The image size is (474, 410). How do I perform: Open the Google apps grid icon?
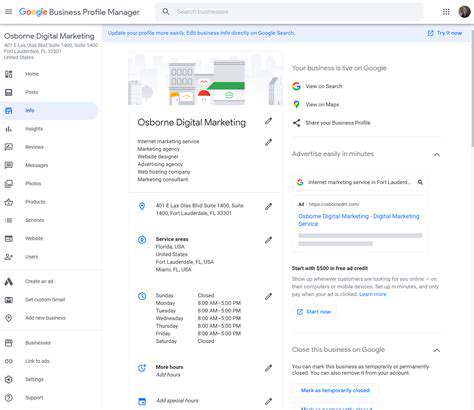[446, 12]
